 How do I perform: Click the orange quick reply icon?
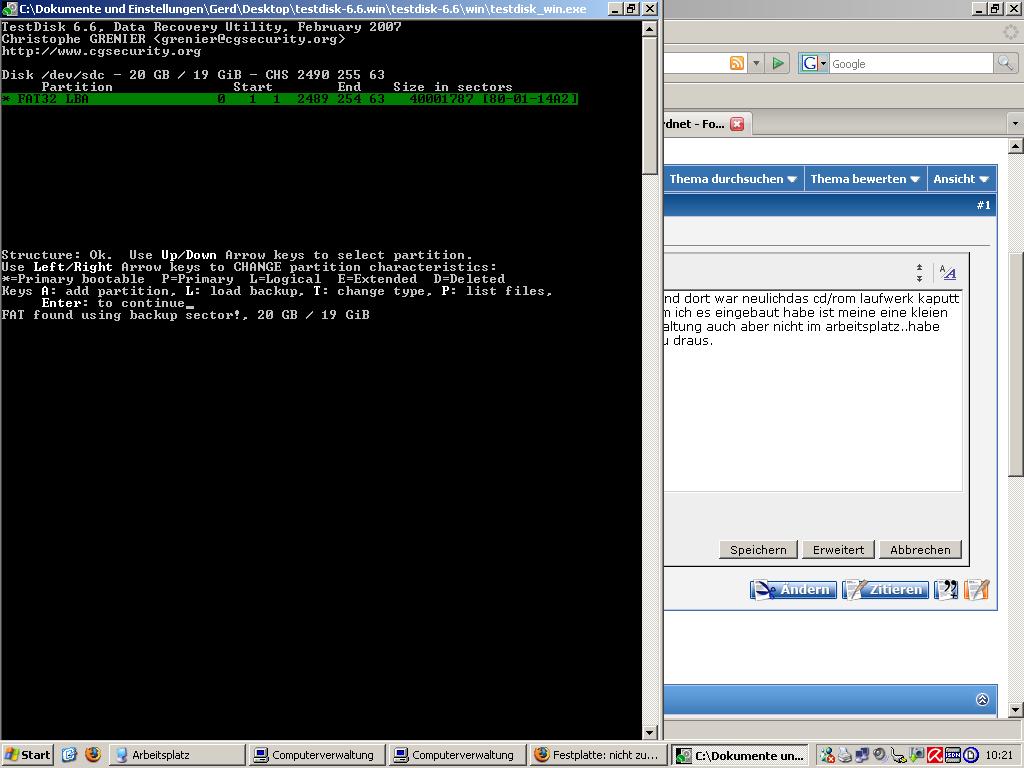point(977,590)
